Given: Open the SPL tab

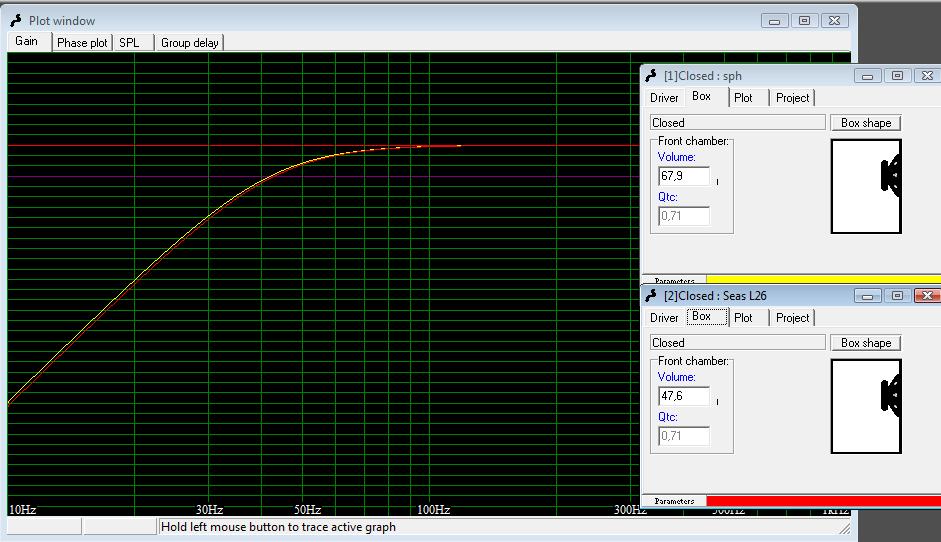Looking at the screenshot, I should (x=129, y=43).
